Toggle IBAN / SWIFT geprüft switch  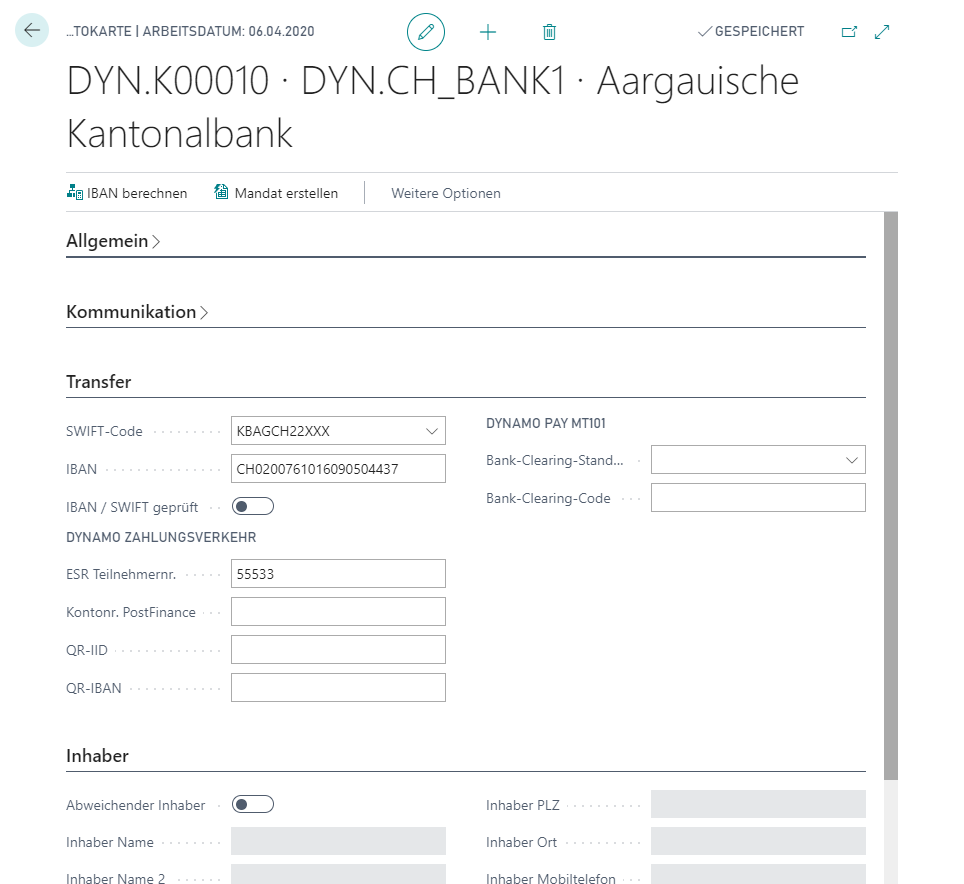(x=252, y=507)
